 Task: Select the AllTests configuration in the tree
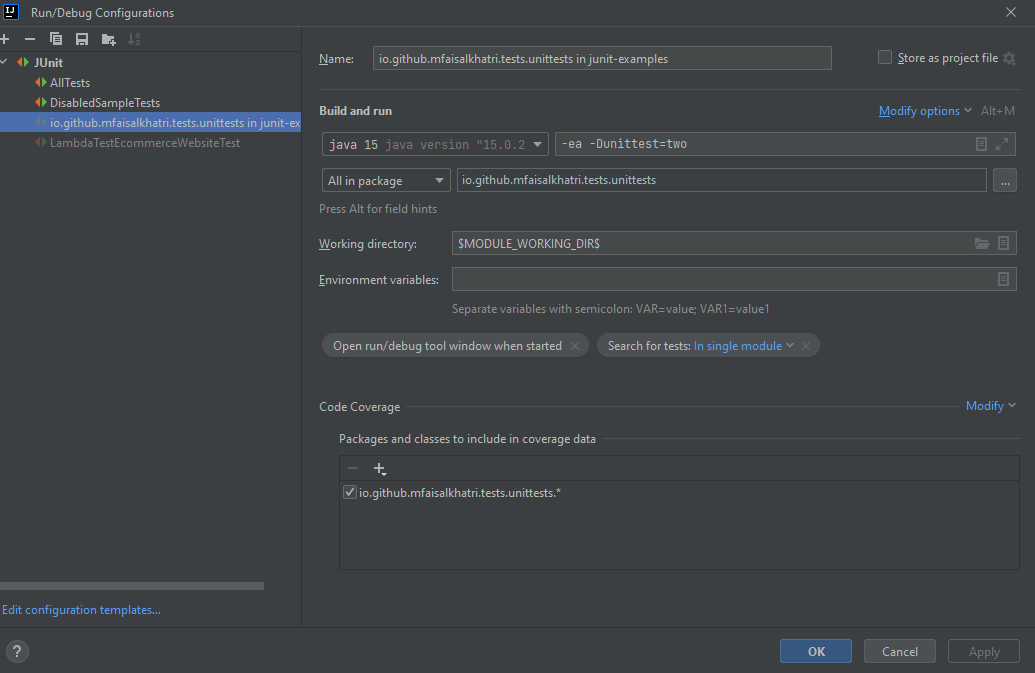69,83
